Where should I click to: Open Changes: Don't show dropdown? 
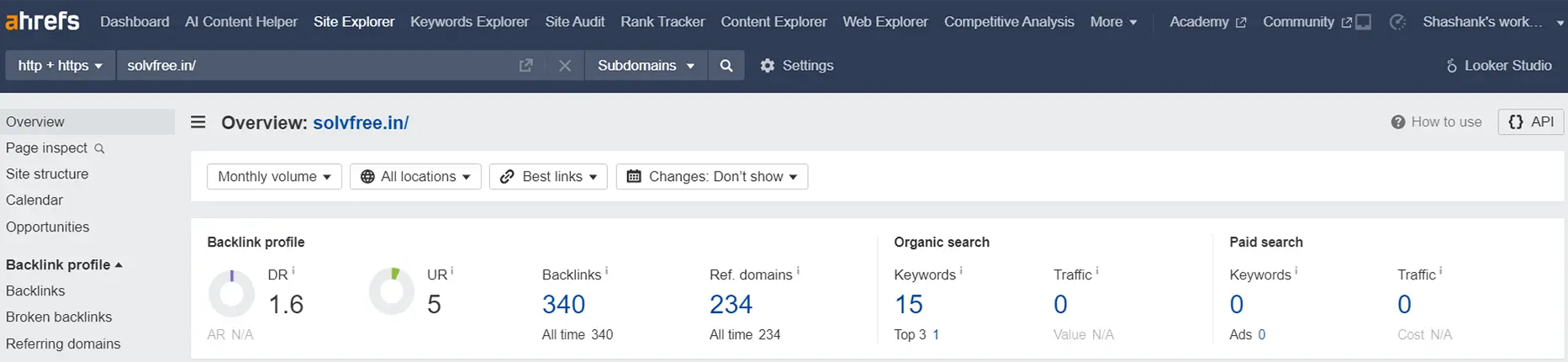pos(712,176)
